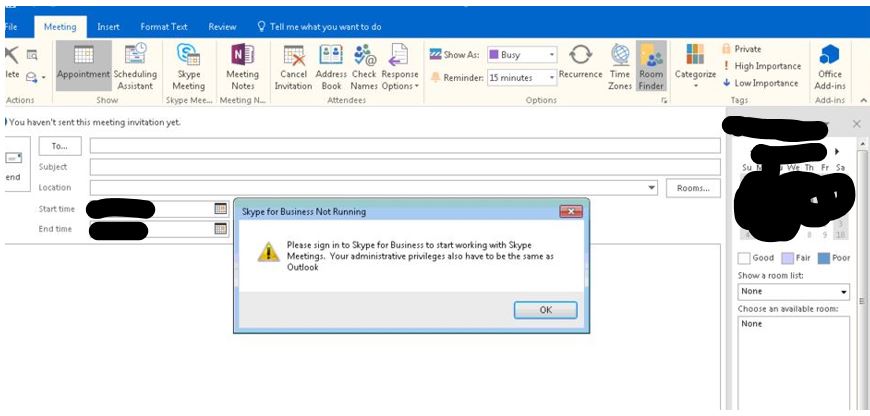
Task: Open the File tab
Action: coord(11,27)
